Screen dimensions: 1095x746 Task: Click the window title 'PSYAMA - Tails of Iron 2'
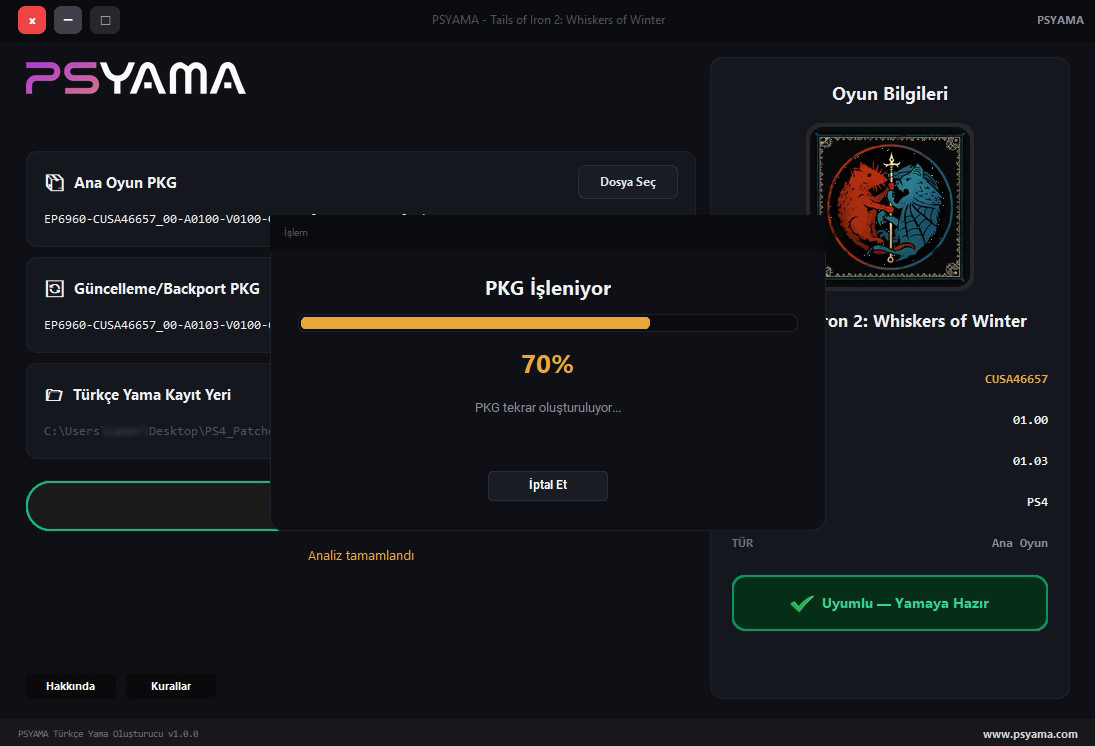pyautogui.click(x=548, y=20)
